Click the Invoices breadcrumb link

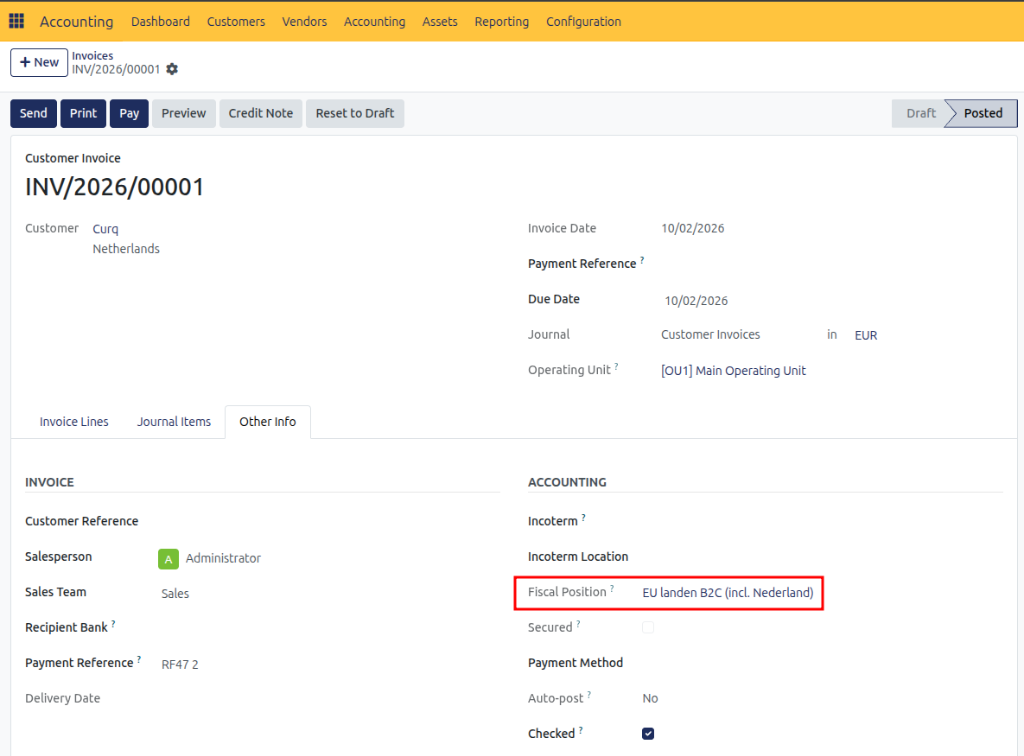[x=92, y=55]
